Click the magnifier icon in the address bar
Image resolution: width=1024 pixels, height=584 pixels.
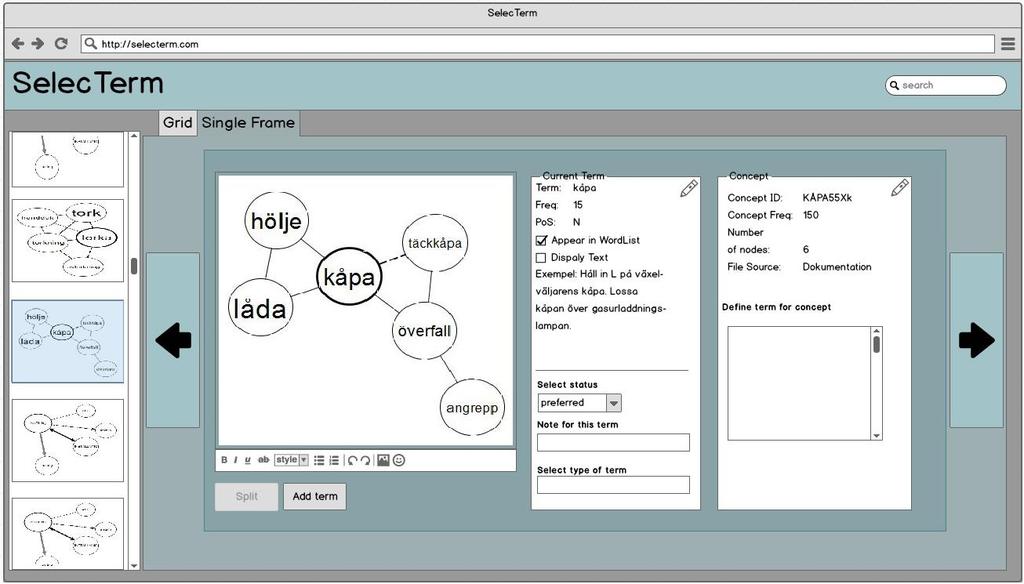(91, 44)
